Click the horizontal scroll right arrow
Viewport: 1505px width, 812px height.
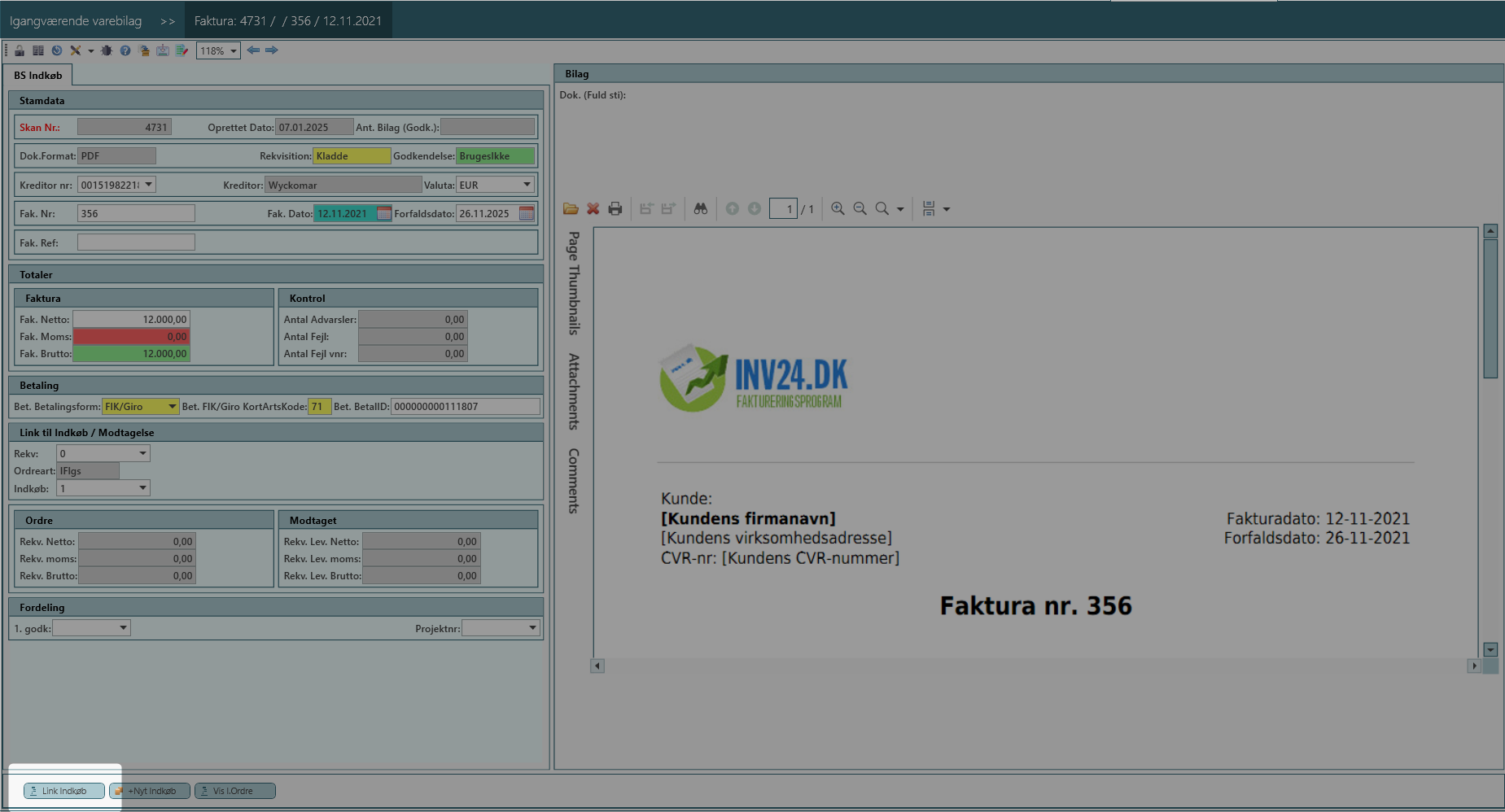click(1474, 666)
